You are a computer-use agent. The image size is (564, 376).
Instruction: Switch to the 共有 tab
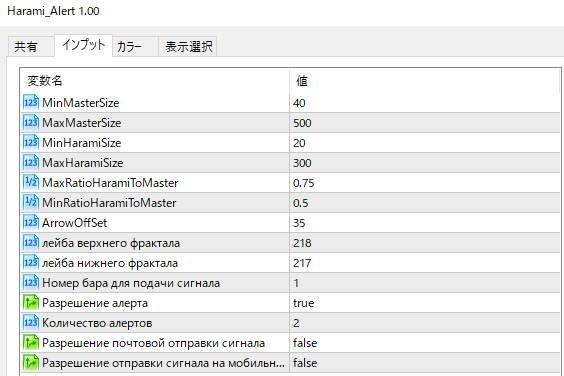(x=26, y=46)
